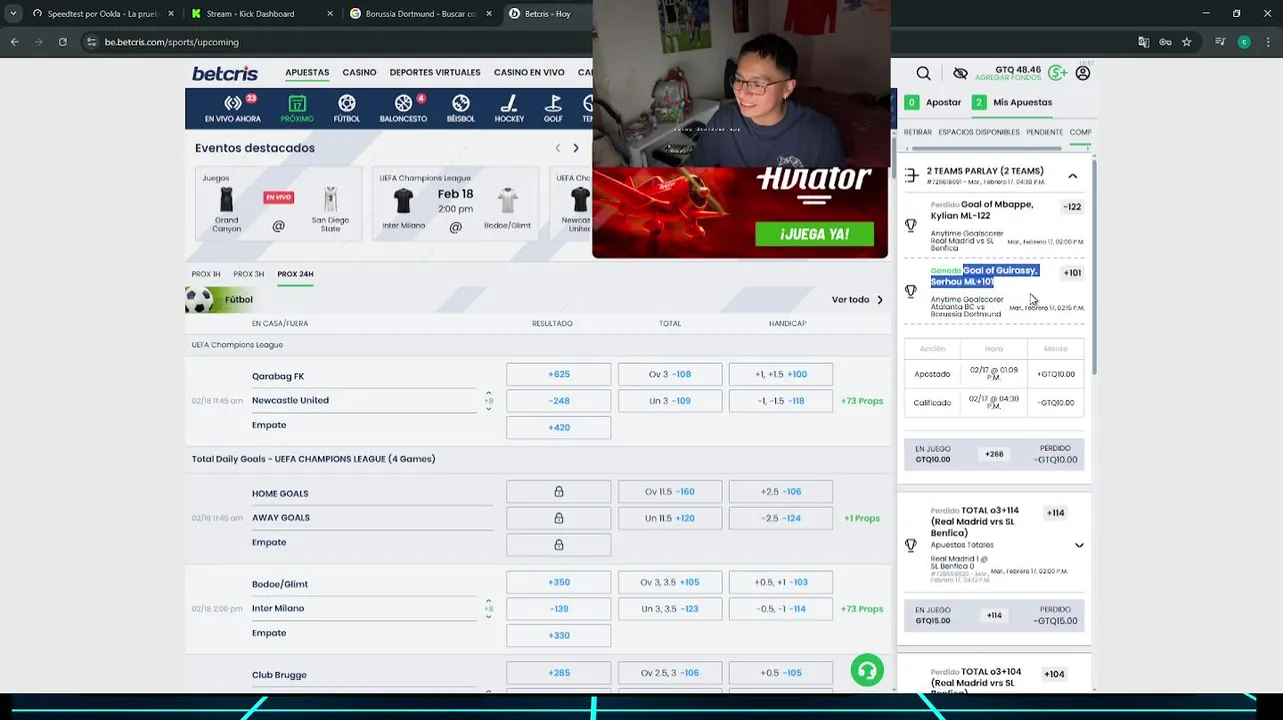Screen dimensions: 1283x720
Task: Click Agregar Fondos link
Action: point(1008,78)
